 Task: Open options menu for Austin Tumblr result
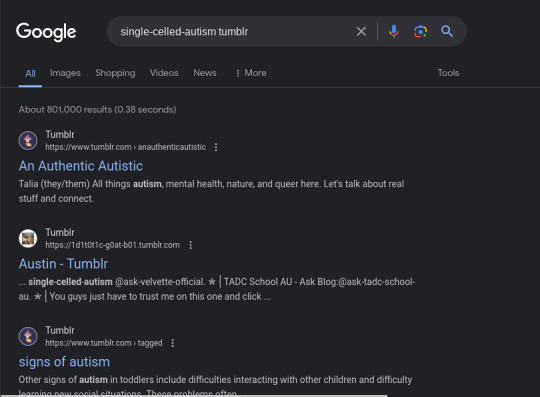pyautogui.click(x=190, y=245)
